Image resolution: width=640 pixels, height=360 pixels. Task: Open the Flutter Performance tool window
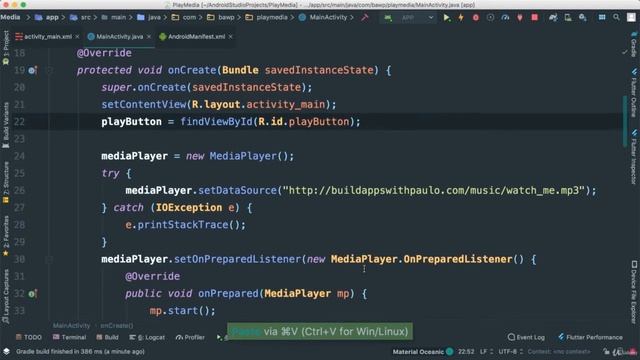click(590, 337)
